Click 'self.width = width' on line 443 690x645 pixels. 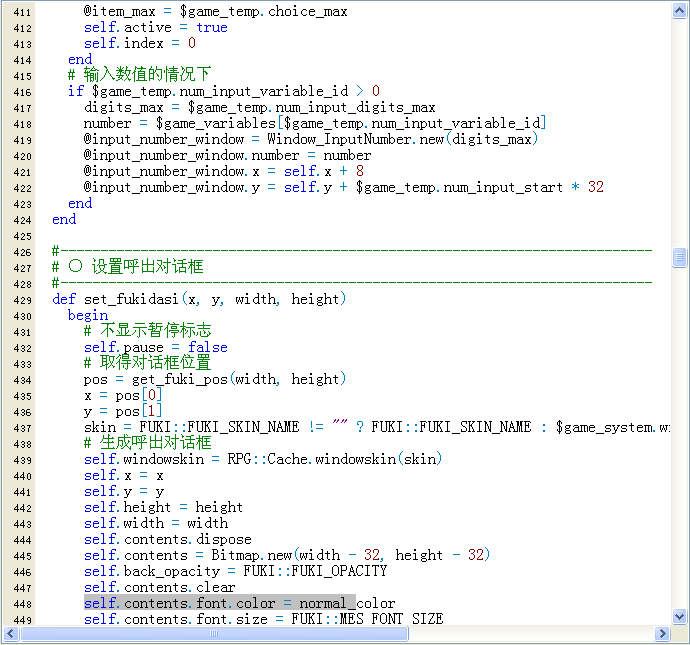coord(156,523)
